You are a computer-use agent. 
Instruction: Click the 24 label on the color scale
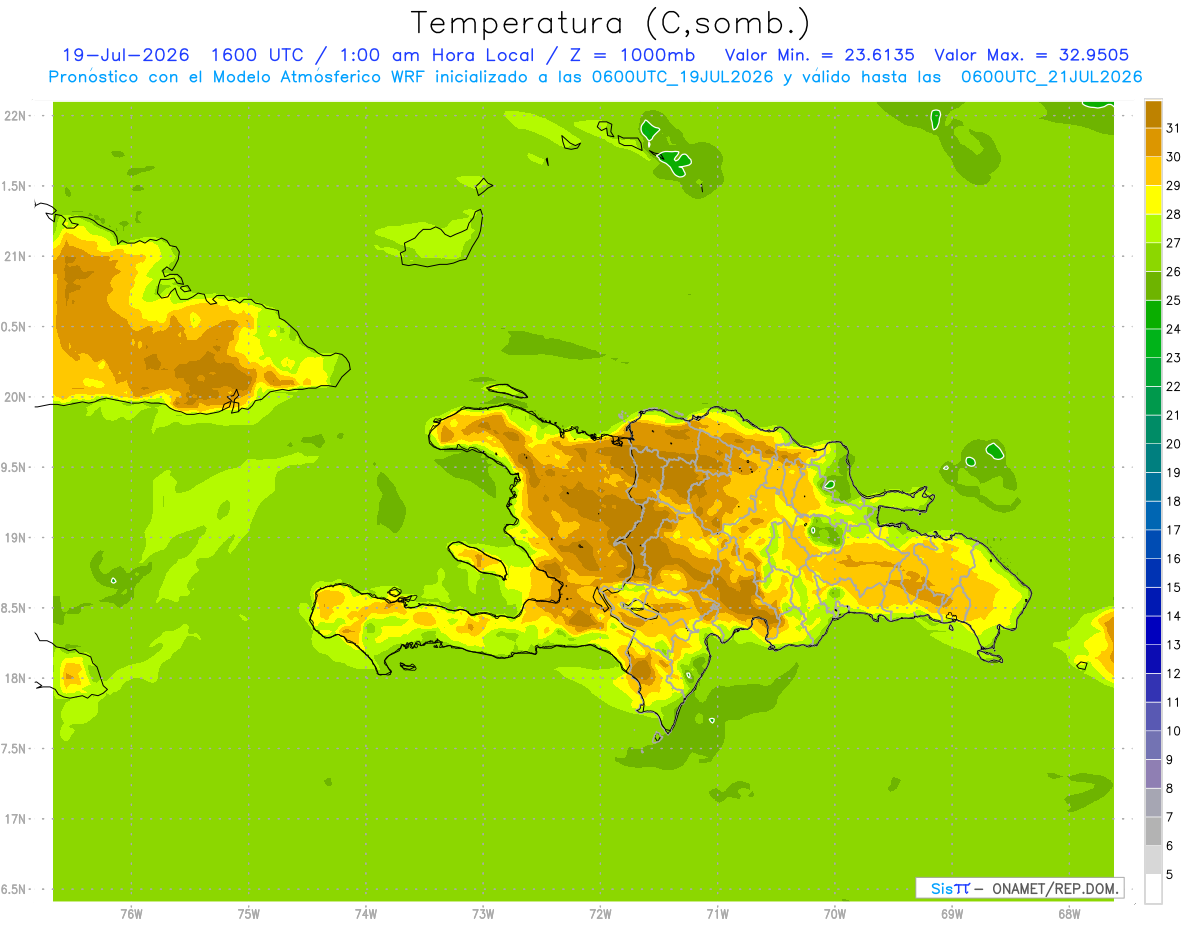(1173, 329)
